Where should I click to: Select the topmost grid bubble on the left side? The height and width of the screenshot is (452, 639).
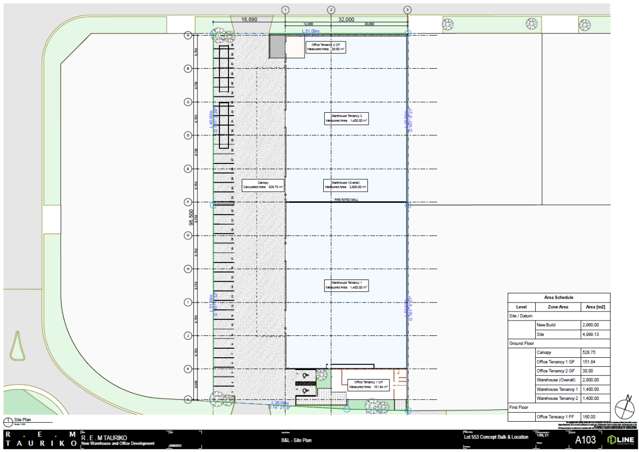click(186, 35)
